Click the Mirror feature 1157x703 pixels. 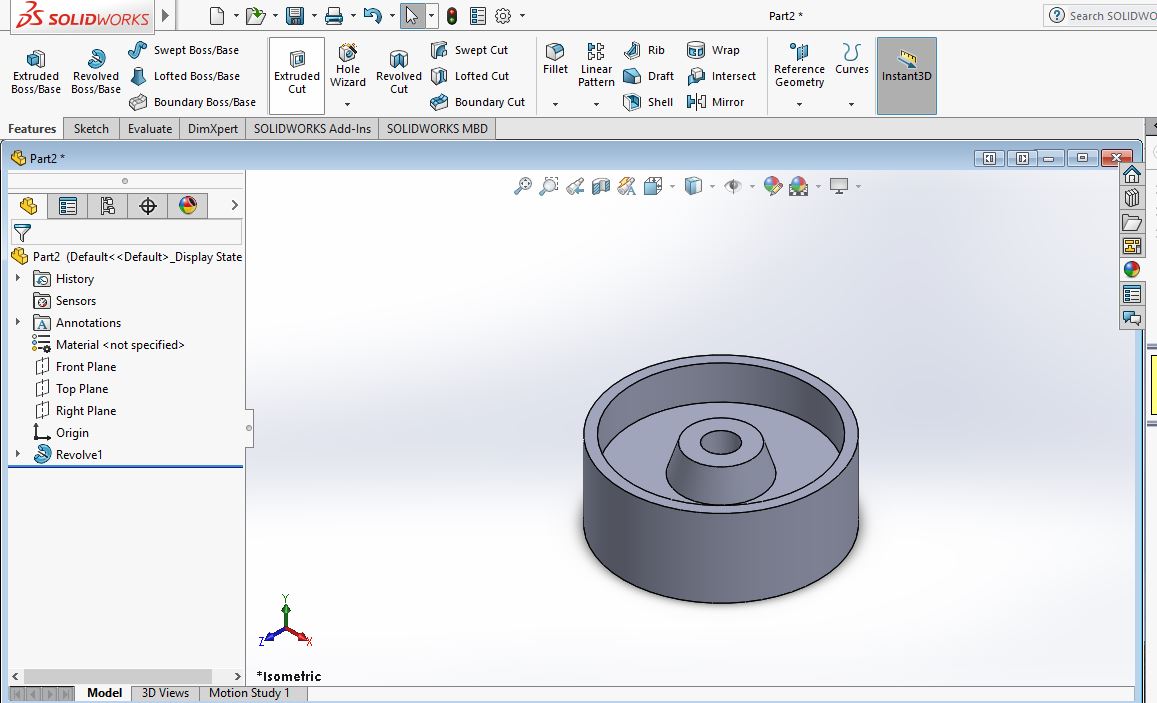(x=715, y=102)
